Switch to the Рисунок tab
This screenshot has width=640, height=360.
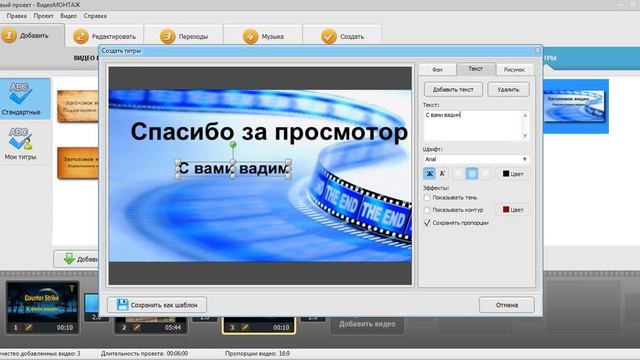tap(514, 69)
